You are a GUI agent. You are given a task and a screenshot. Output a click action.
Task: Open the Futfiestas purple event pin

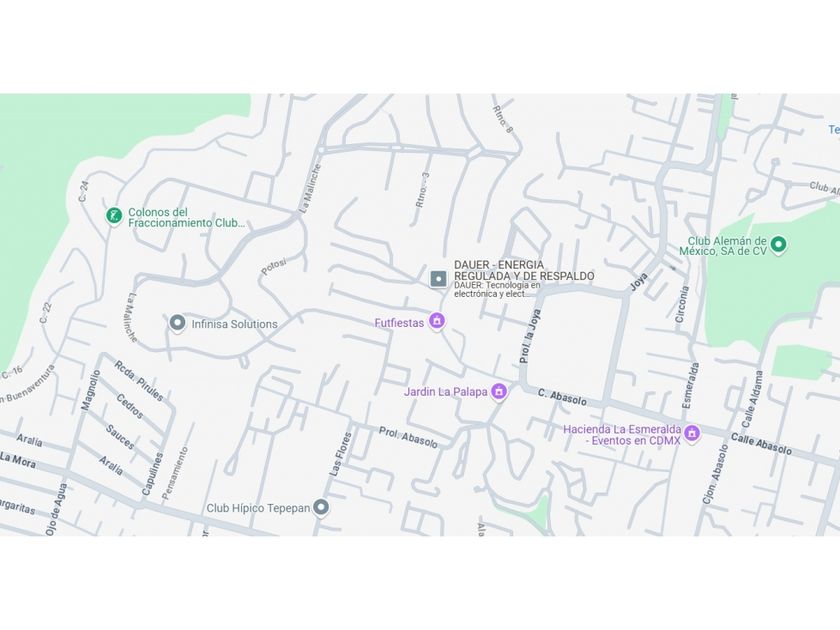tap(437, 321)
